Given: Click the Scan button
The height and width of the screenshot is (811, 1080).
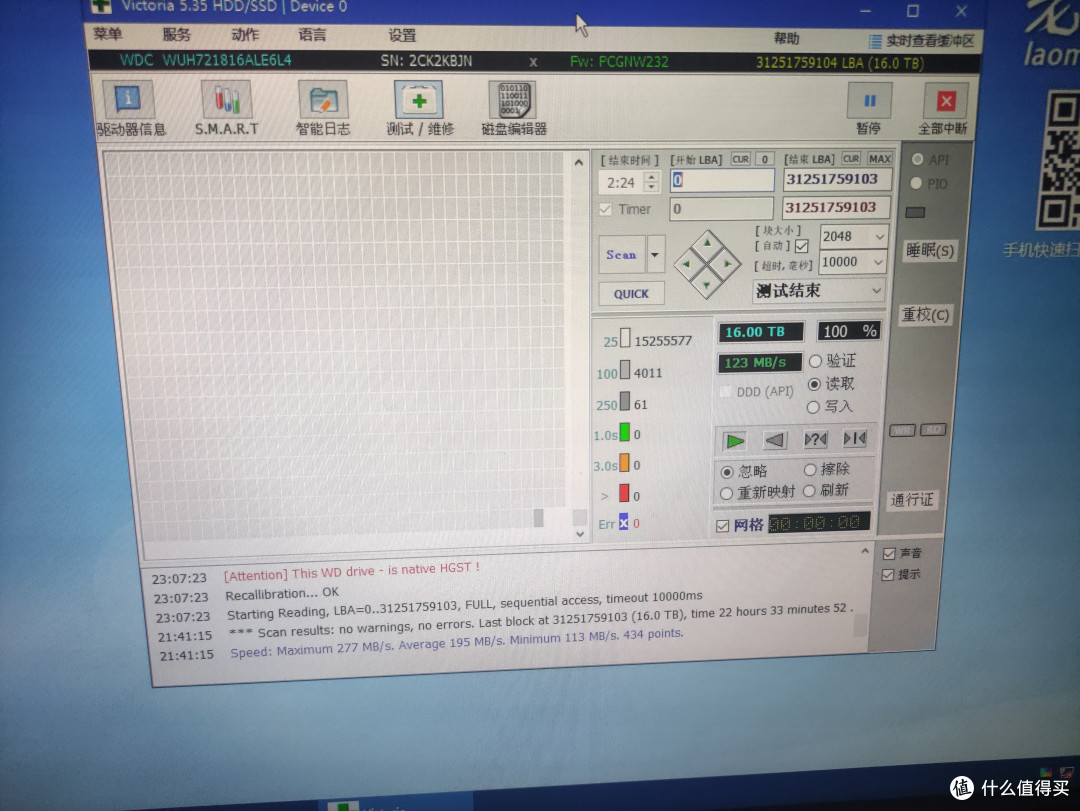Looking at the screenshot, I should (621, 255).
